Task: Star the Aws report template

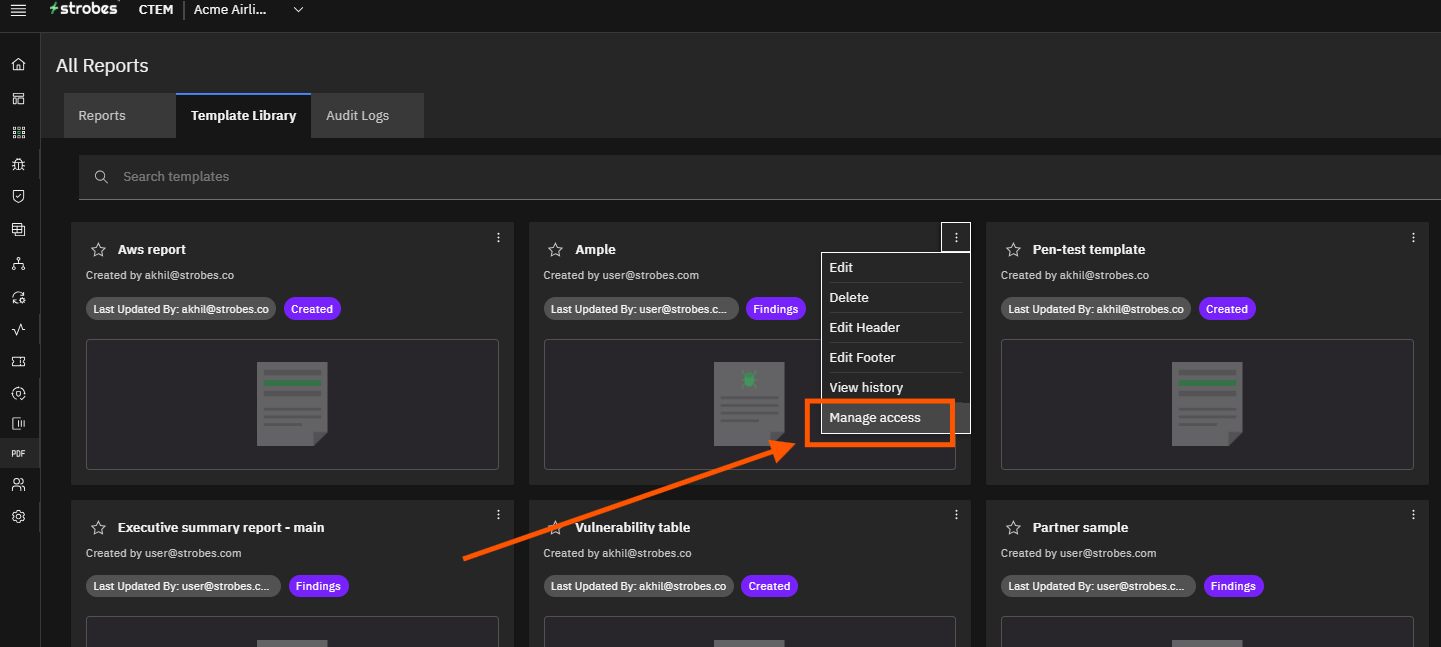Action: 98,250
